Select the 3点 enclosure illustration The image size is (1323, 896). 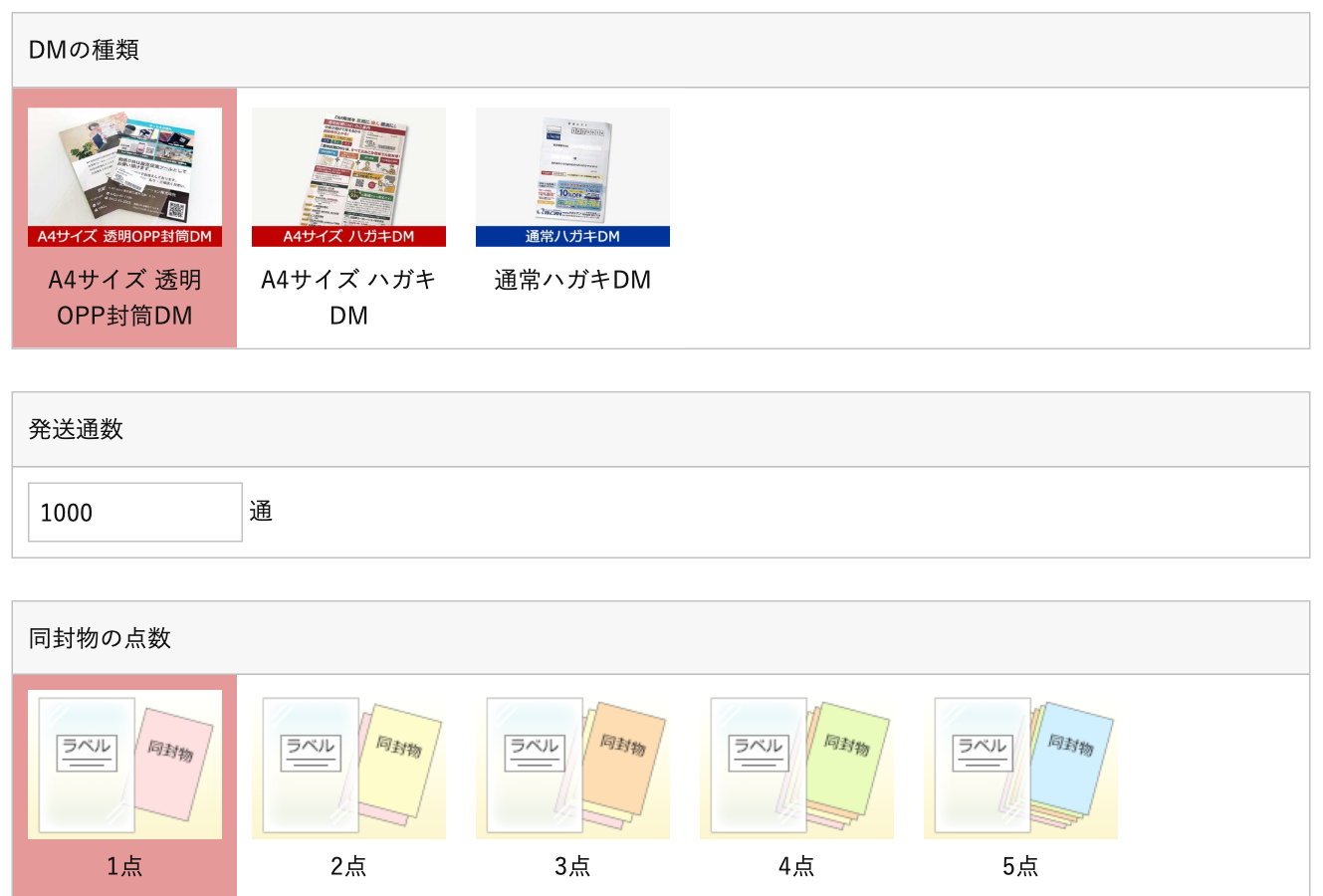(x=572, y=765)
